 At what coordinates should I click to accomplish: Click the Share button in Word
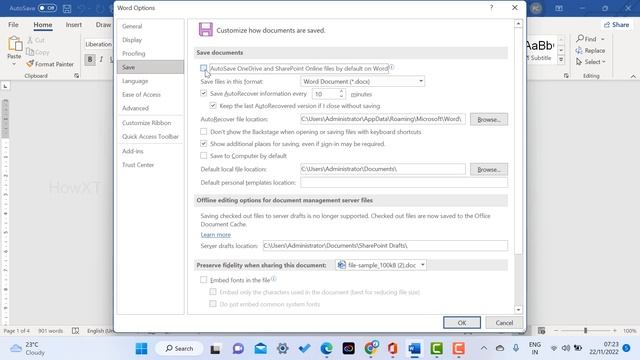pos(616,25)
